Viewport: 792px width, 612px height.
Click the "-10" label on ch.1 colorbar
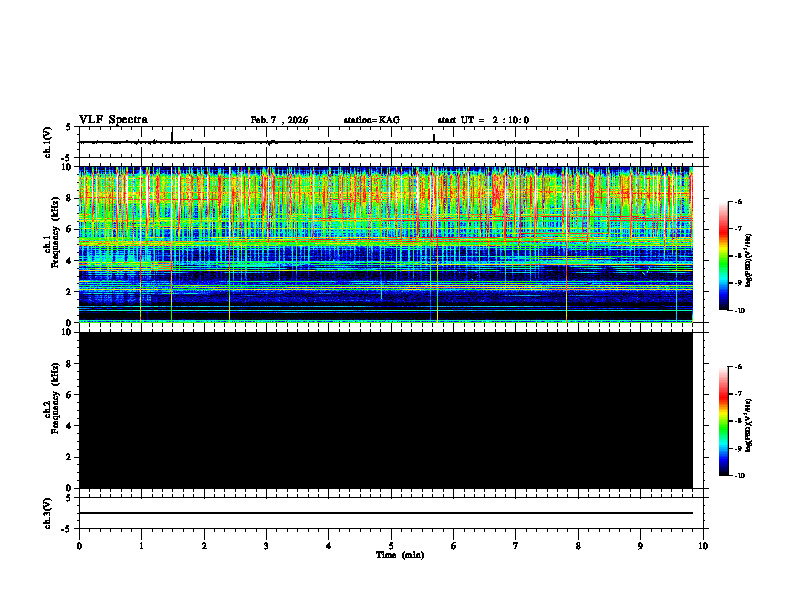[739, 311]
